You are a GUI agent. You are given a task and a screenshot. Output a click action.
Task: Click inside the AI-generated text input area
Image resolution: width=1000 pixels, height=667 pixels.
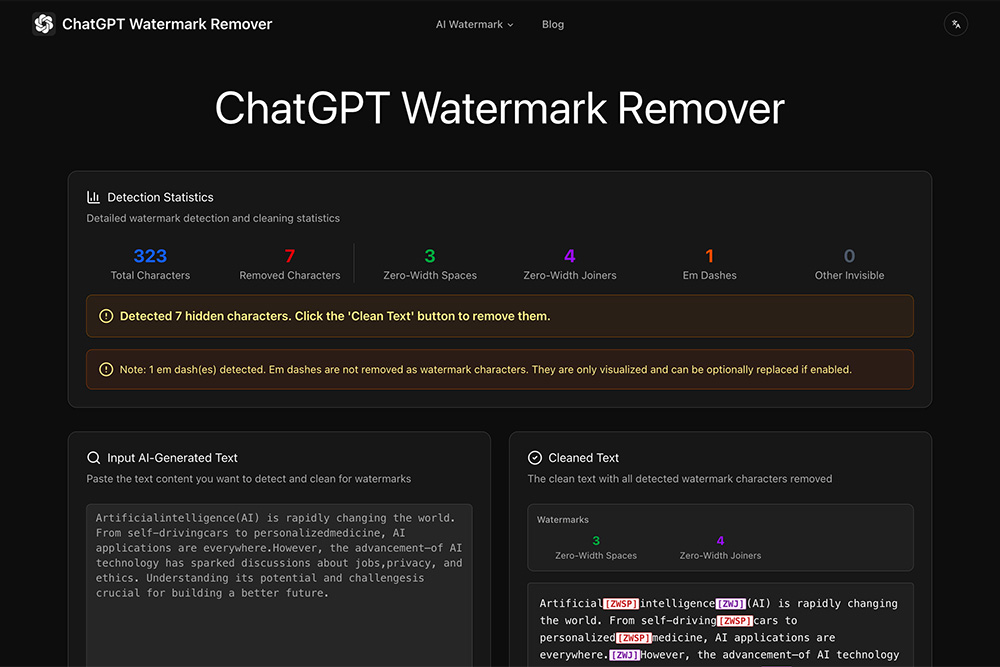click(279, 585)
